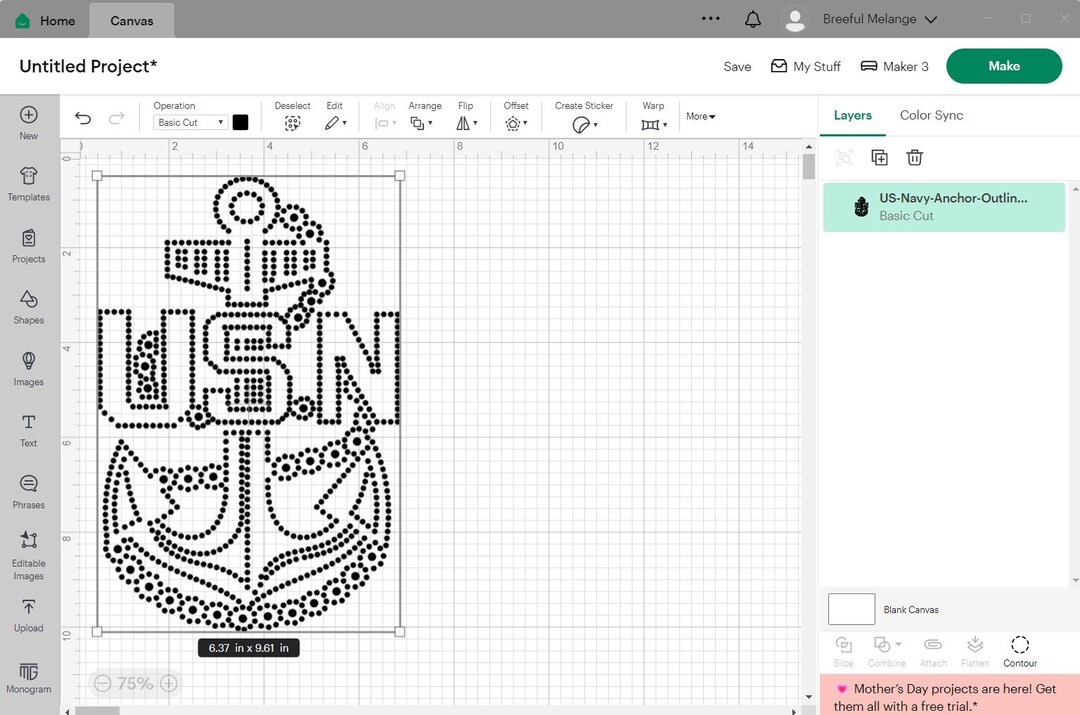
Task: Select the Monogram tool
Action: 28,676
